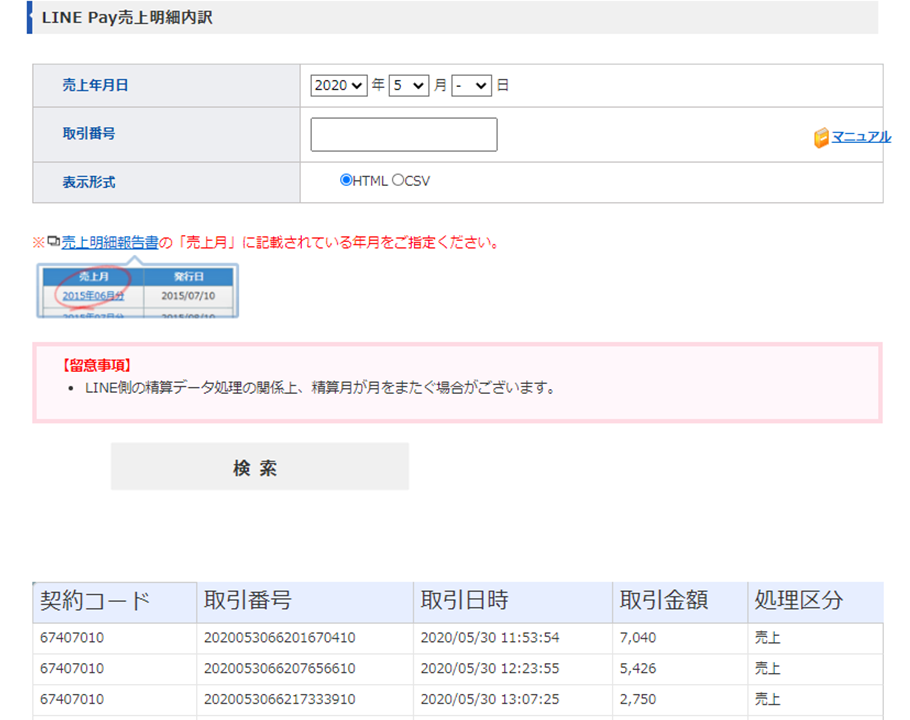Click the new-window icon before 売上明細報告書
The image size is (910, 720).
coord(53,241)
